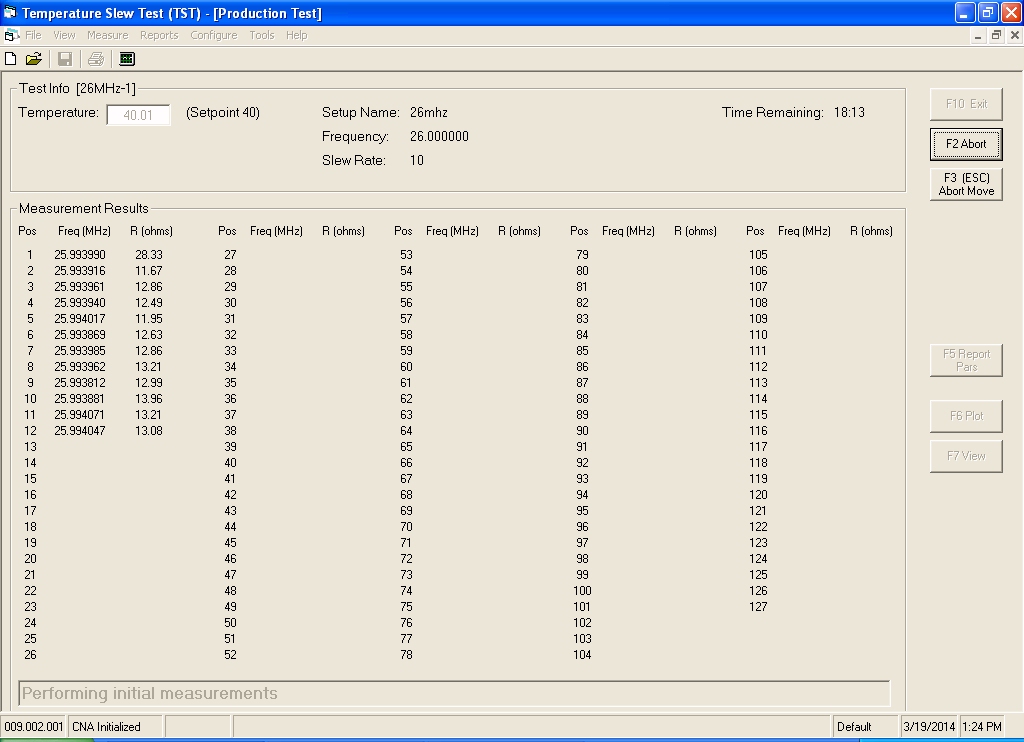Click the Print toolbar icon
The width and height of the screenshot is (1024, 742).
click(x=96, y=59)
